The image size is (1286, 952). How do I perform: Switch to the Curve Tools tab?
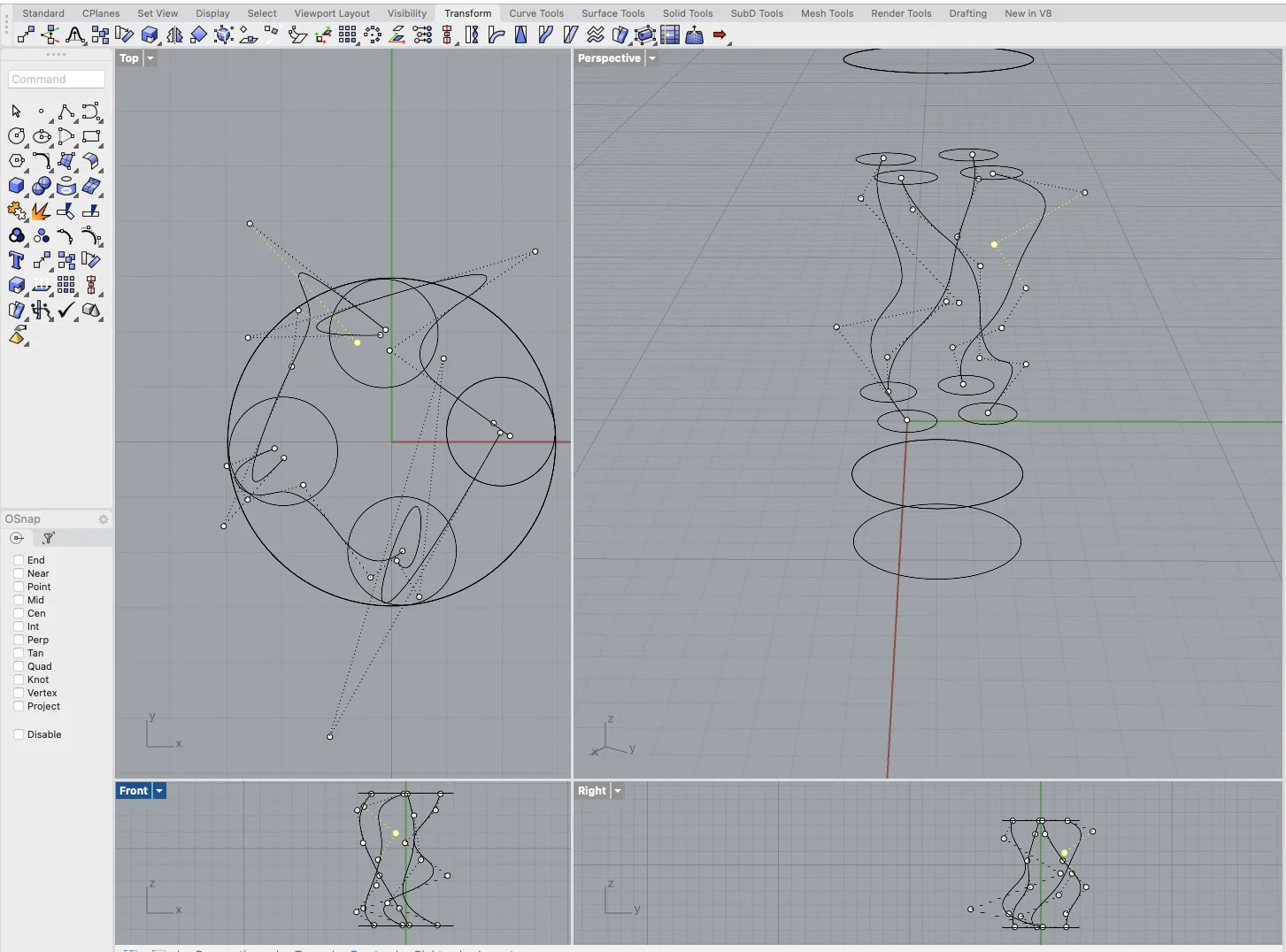pos(536,13)
